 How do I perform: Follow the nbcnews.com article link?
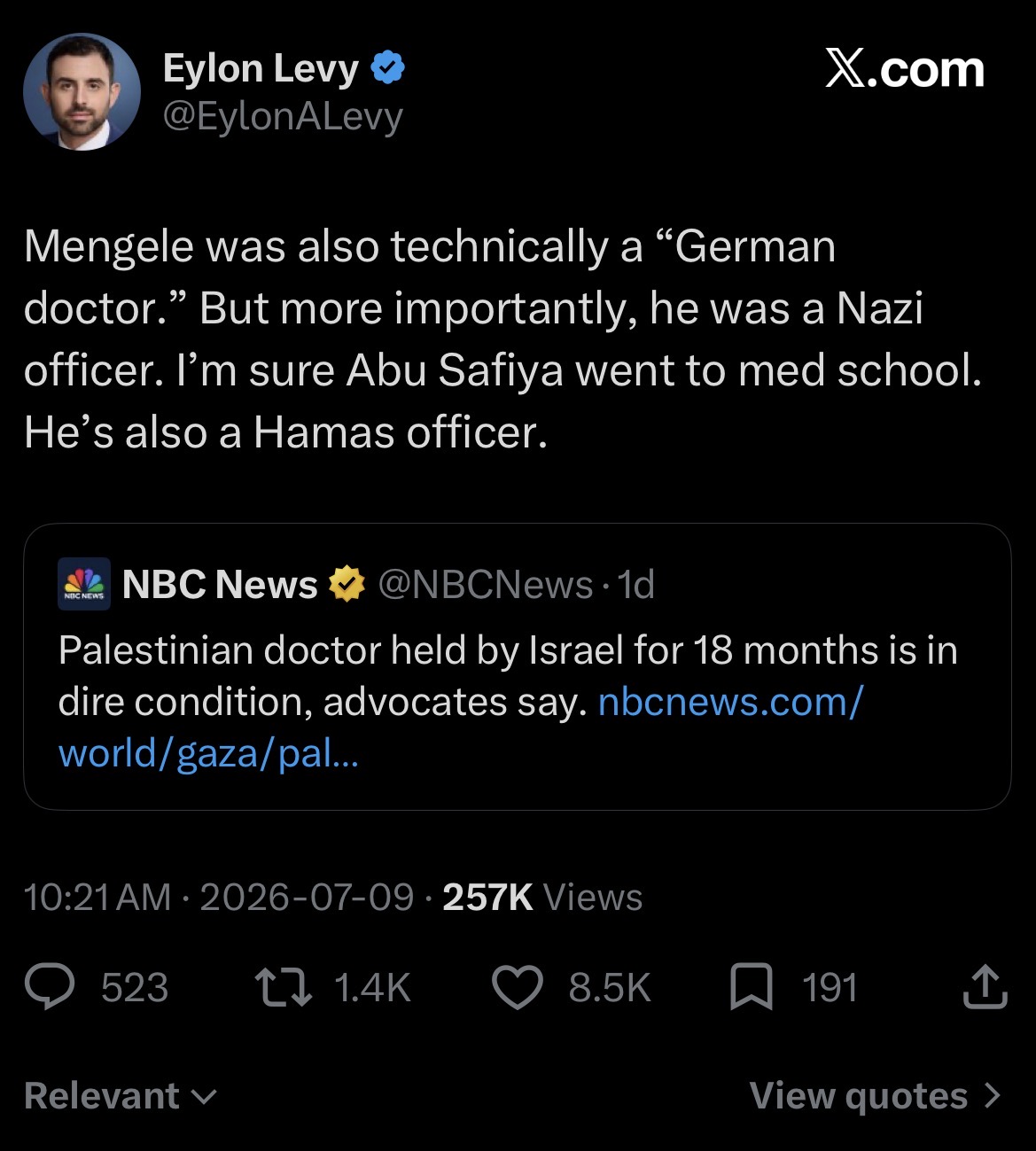[x=461, y=727]
